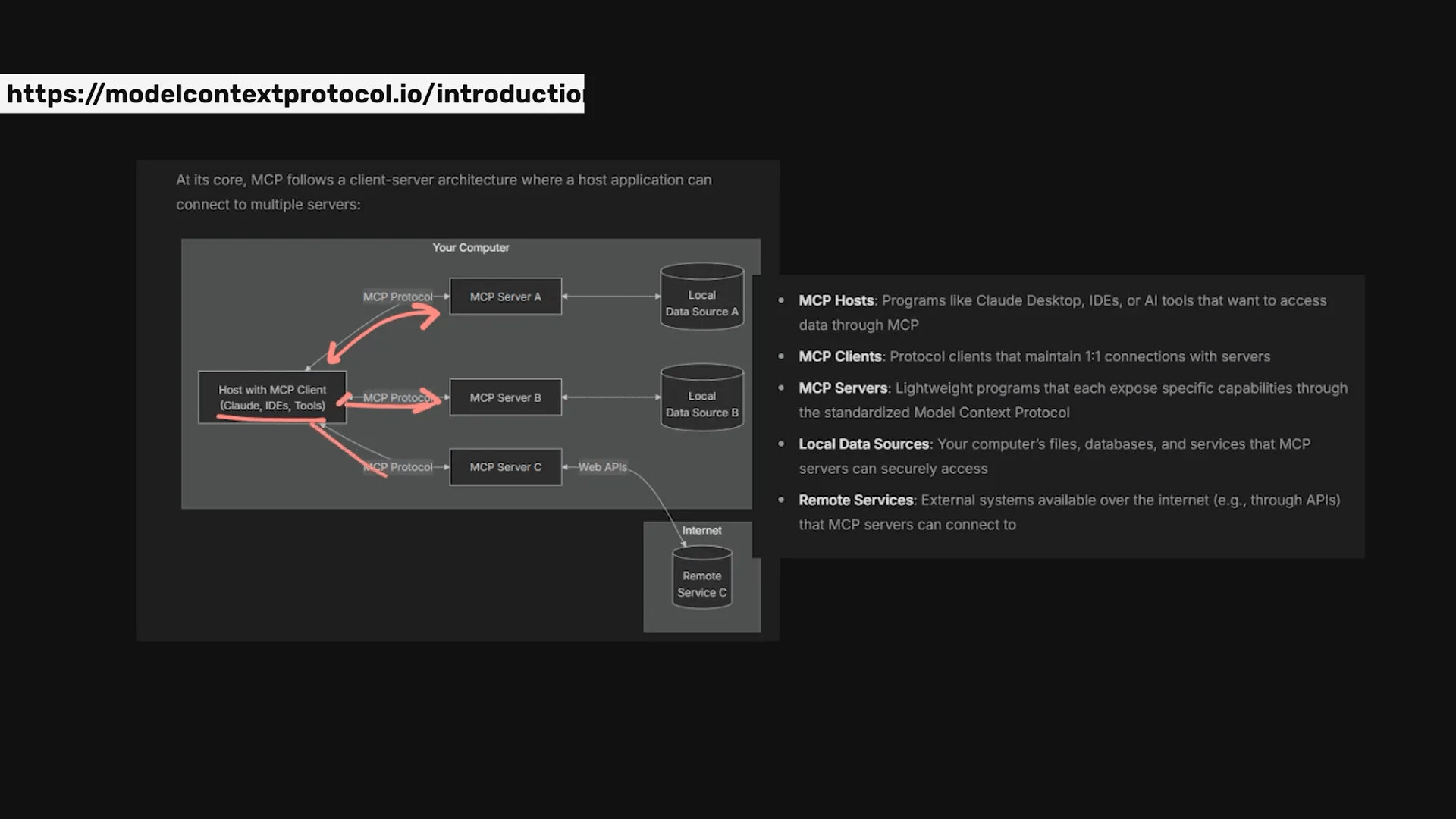The height and width of the screenshot is (819, 1456).
Task: Click the 'Remote Services' bold term
Action: tap(856, 500)
